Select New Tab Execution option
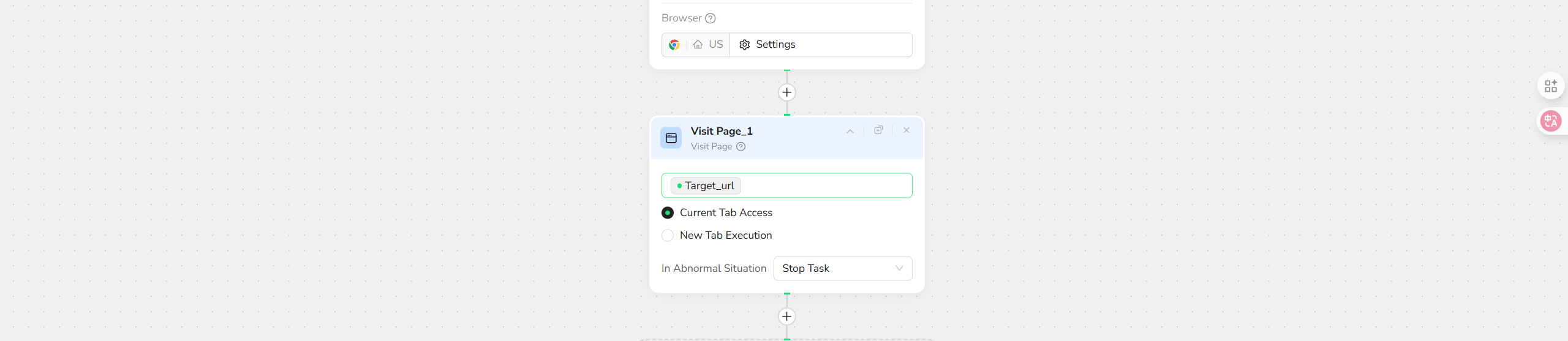 (668, 236)
